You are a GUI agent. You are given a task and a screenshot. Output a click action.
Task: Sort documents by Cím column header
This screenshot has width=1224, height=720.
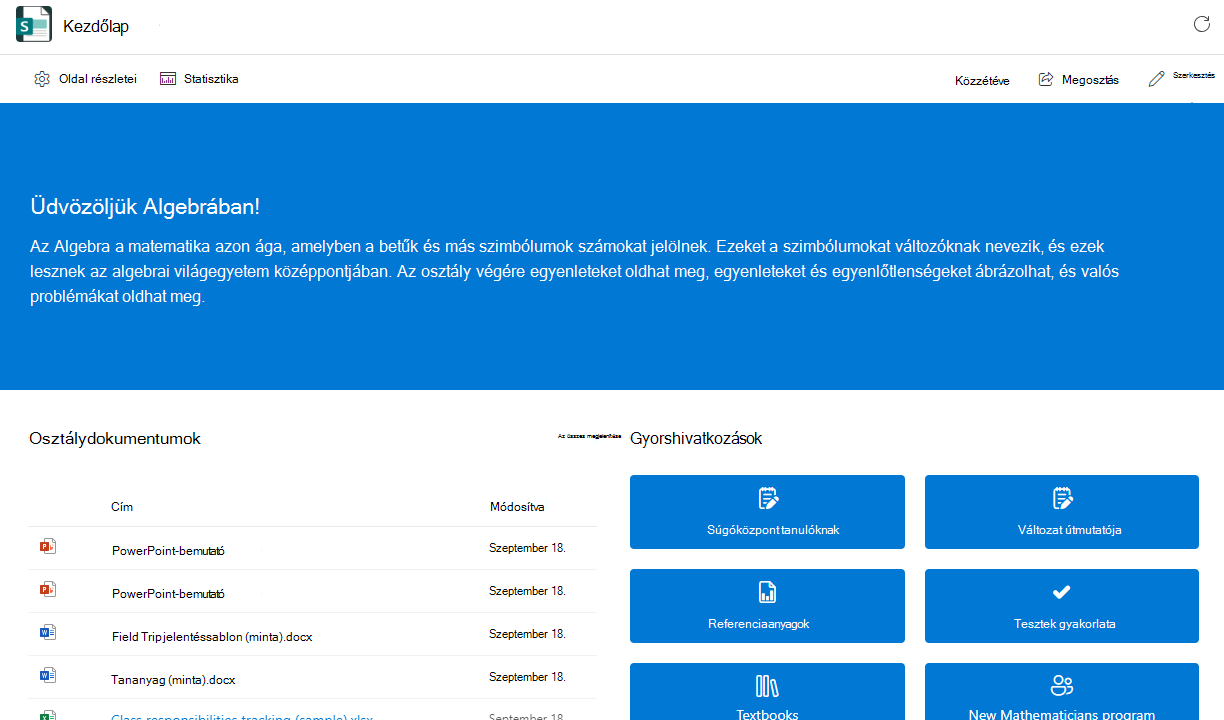[x=122, y=507]
